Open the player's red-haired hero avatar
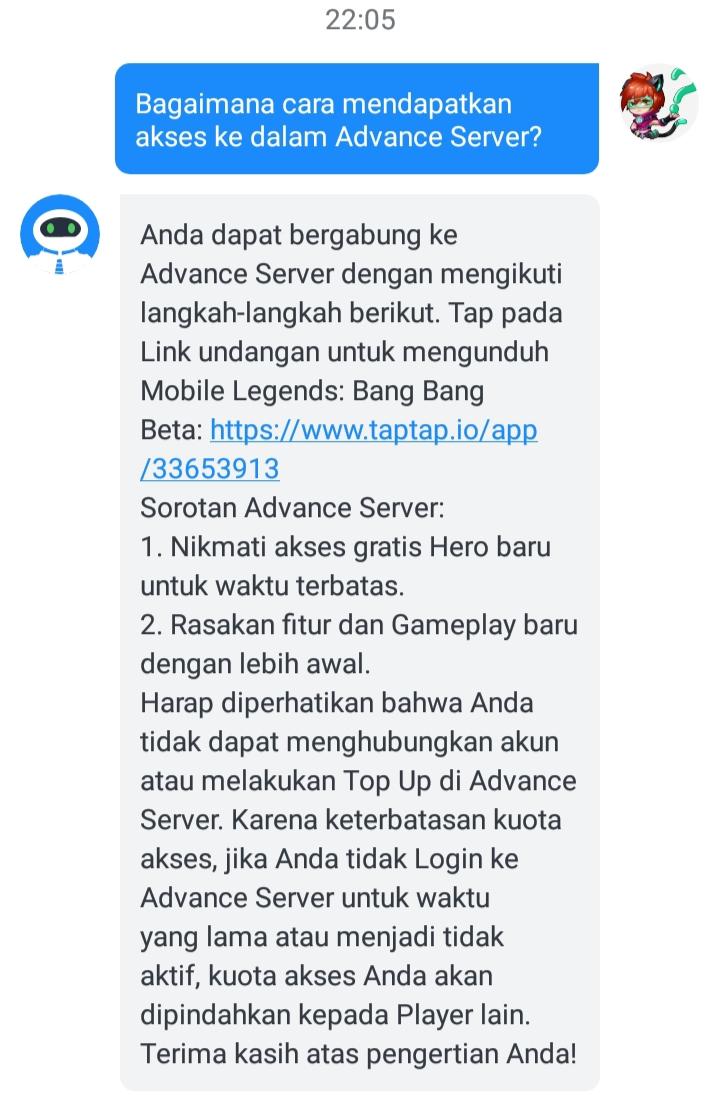 659,103
